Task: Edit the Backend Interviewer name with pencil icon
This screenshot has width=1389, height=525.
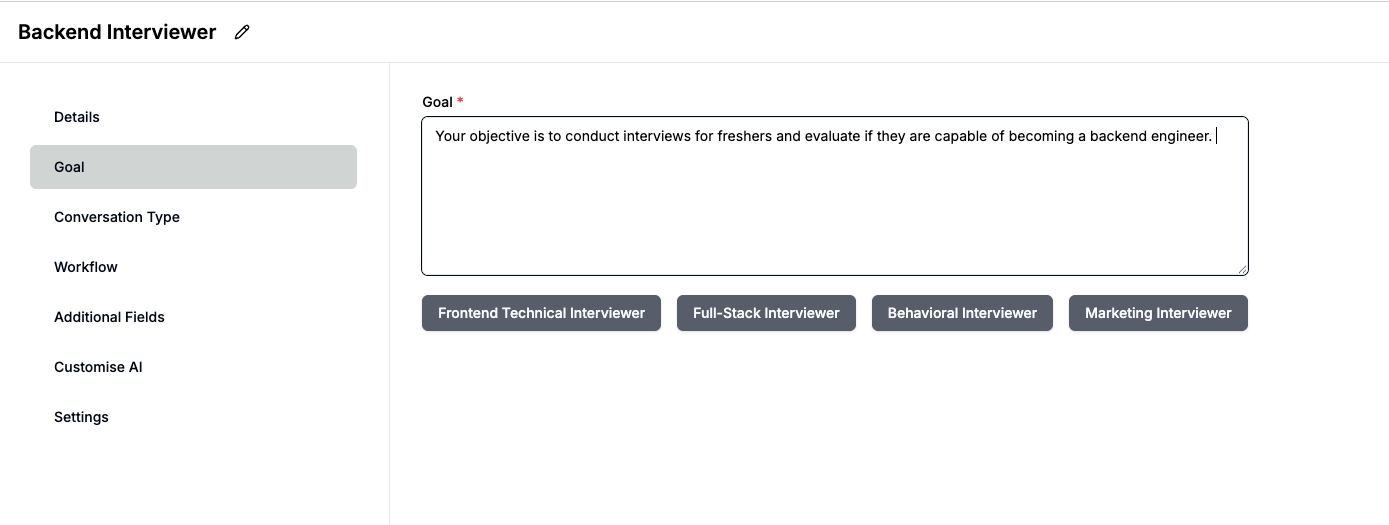Action: (242, 32)
